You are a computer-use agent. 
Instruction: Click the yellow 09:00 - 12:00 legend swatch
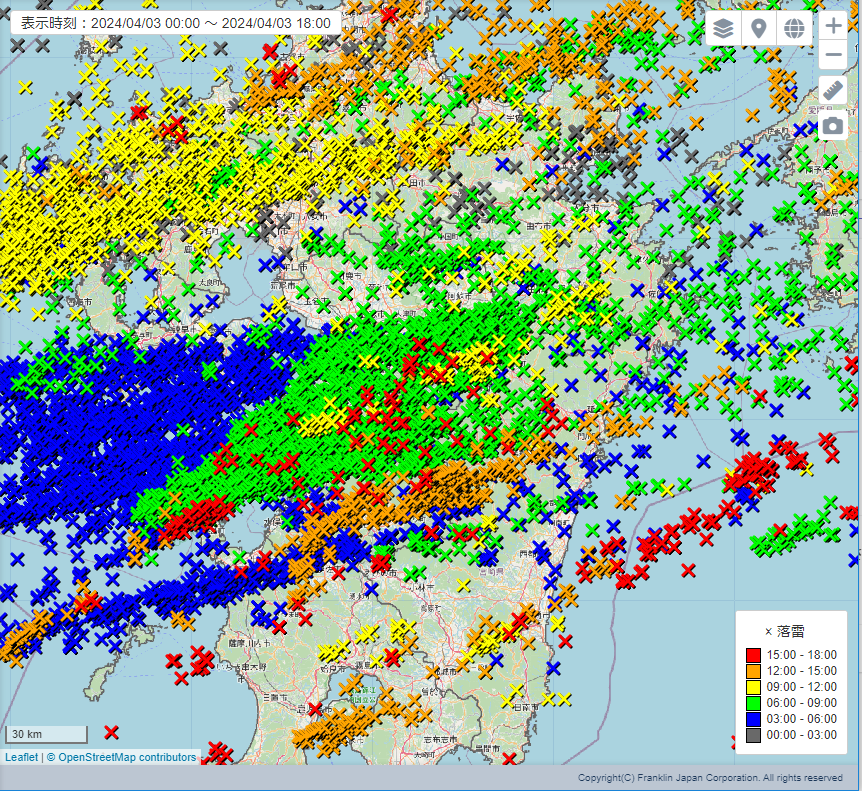pos(754,687)
